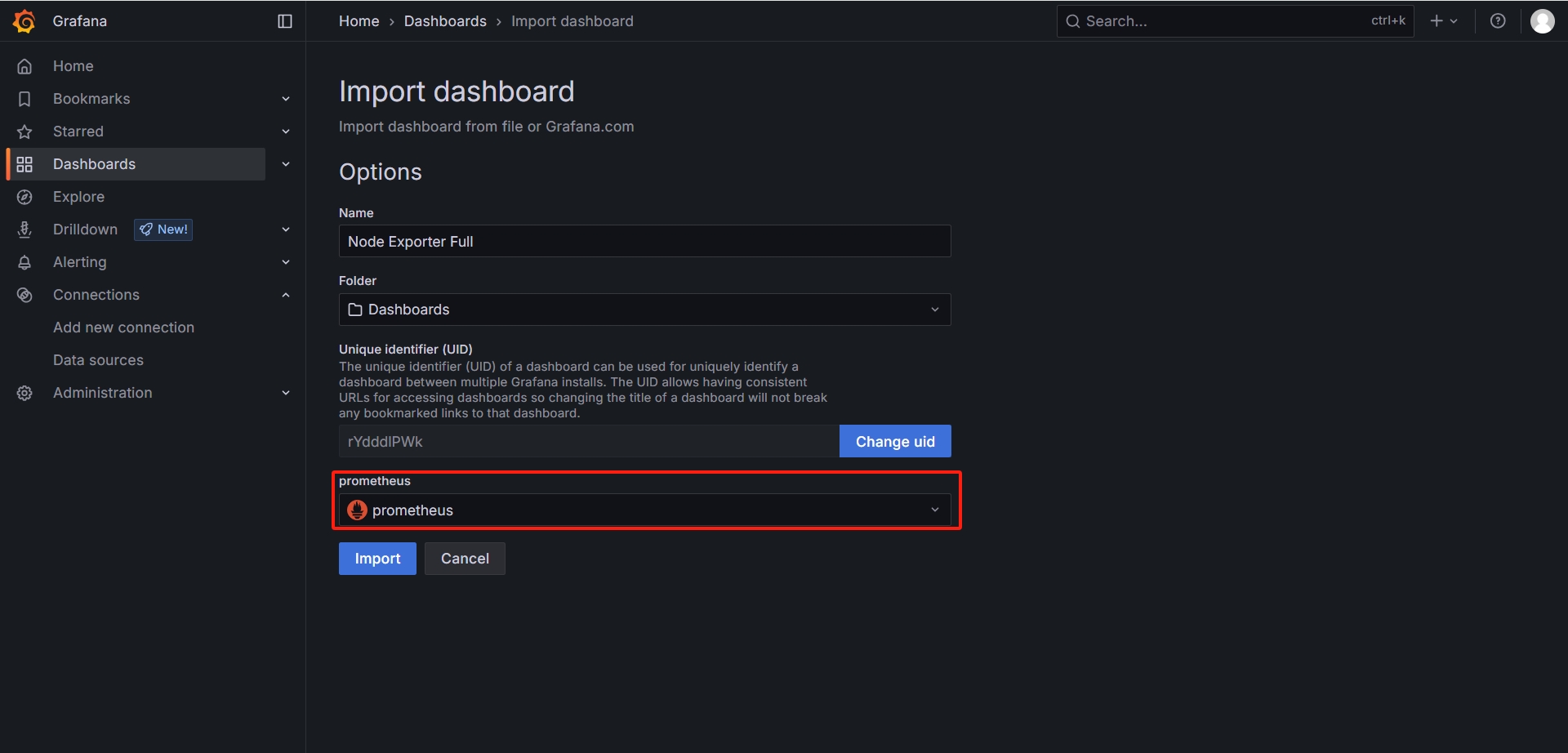Click the Cancel button

[x=465, y=559]
